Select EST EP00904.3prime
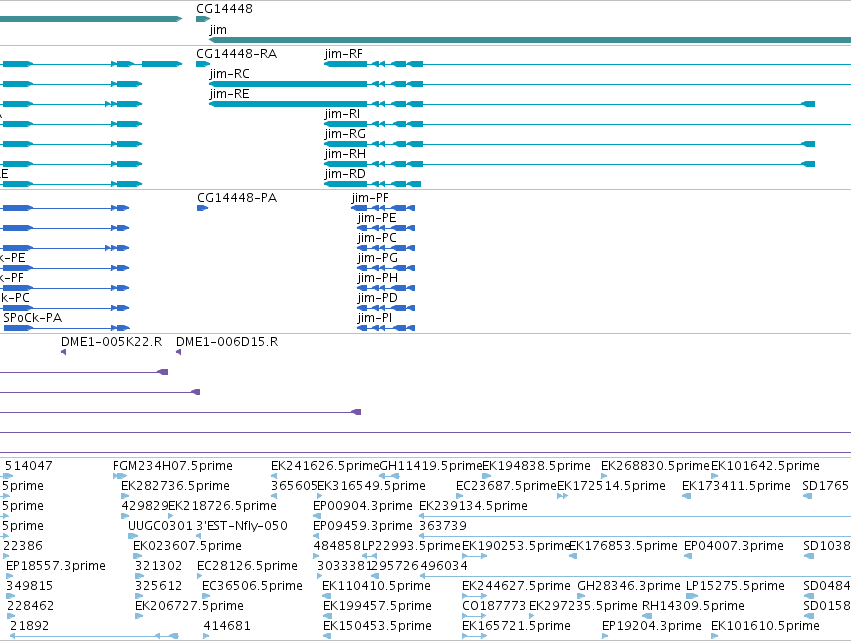 (x=363, y=506)
